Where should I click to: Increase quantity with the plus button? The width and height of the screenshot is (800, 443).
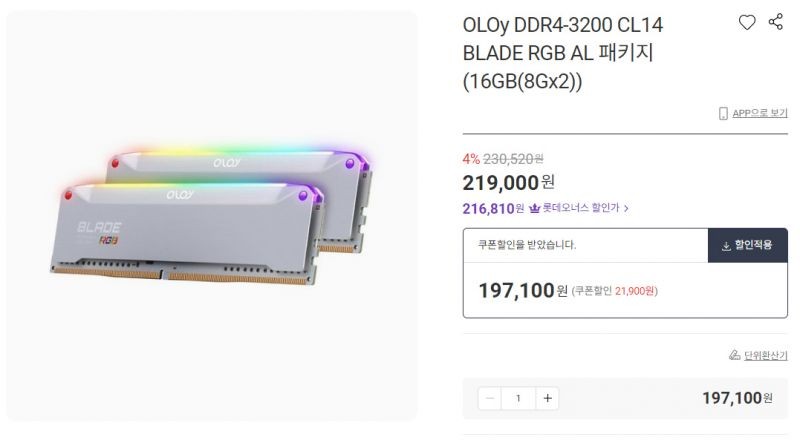coord(547,398)
